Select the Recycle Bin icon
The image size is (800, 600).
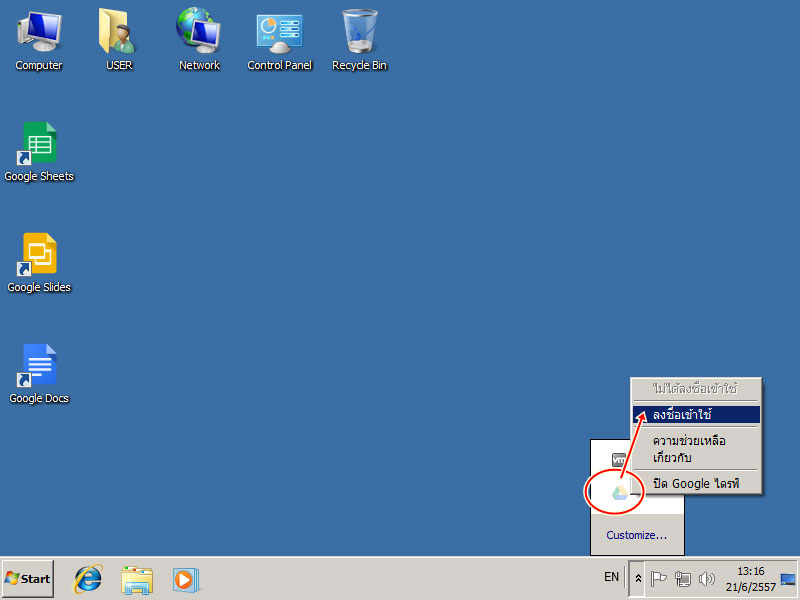[359, 40]
